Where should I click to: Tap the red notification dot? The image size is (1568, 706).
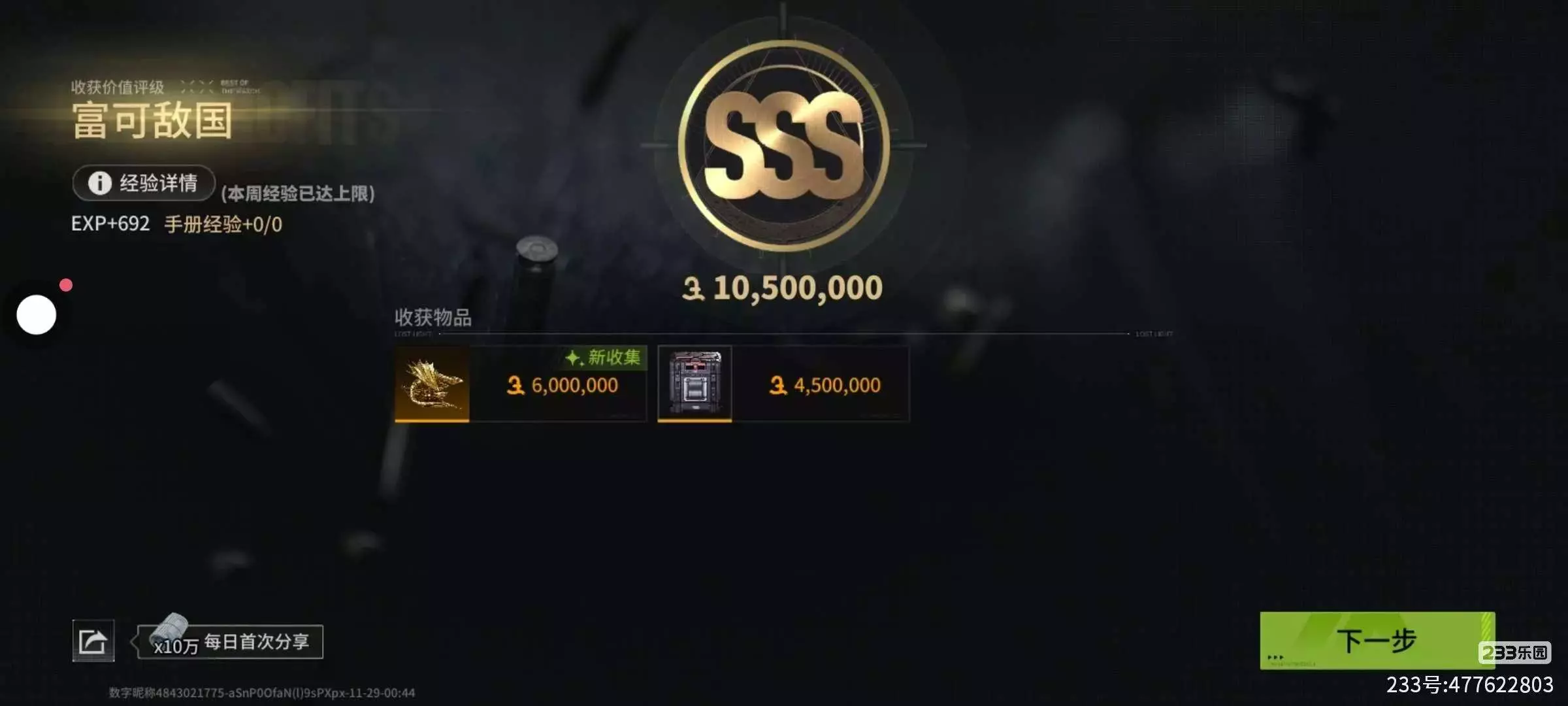[x=66, y=285]
